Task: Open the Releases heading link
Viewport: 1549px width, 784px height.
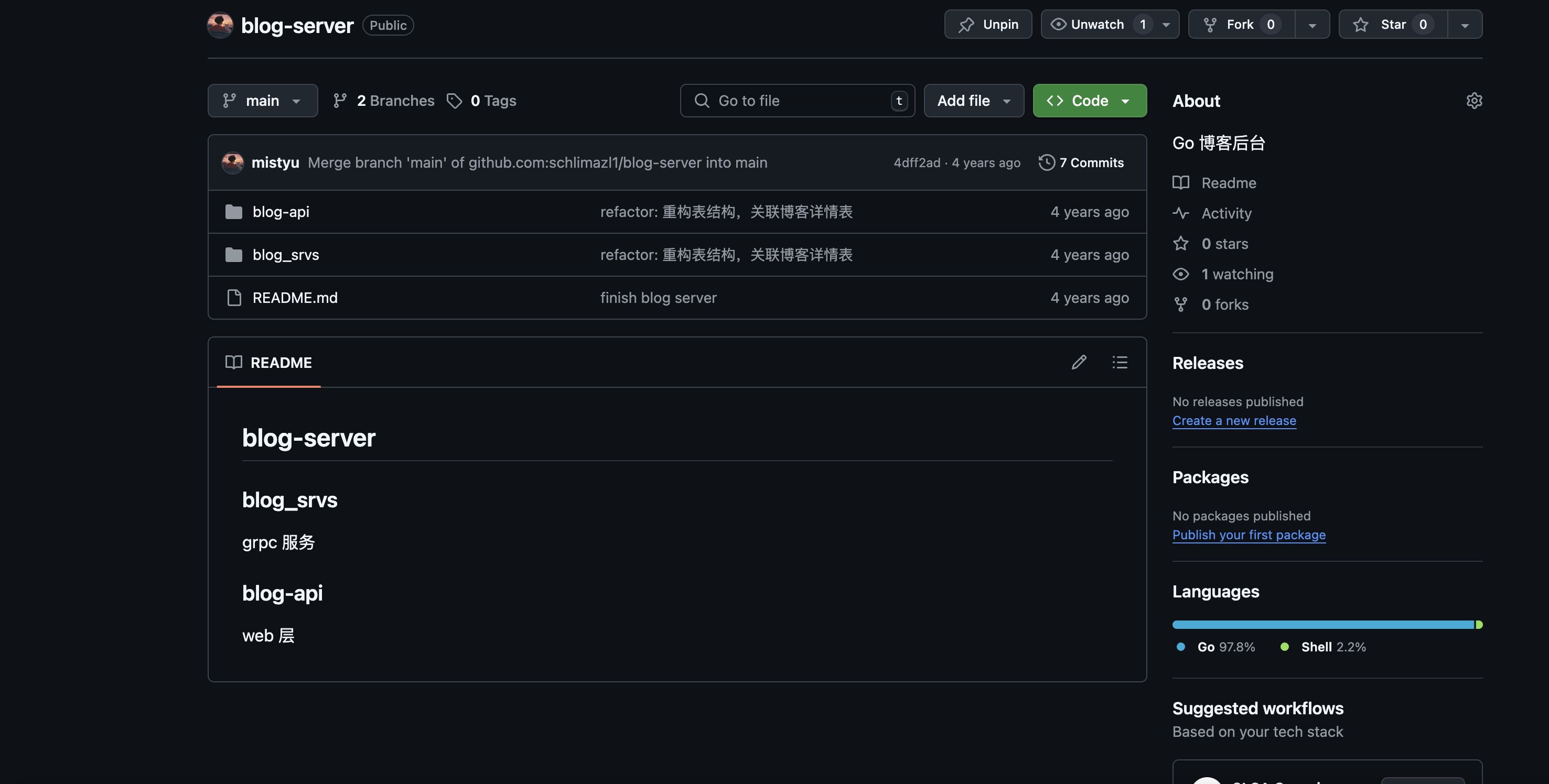Action: click(x=1208, y=363)
